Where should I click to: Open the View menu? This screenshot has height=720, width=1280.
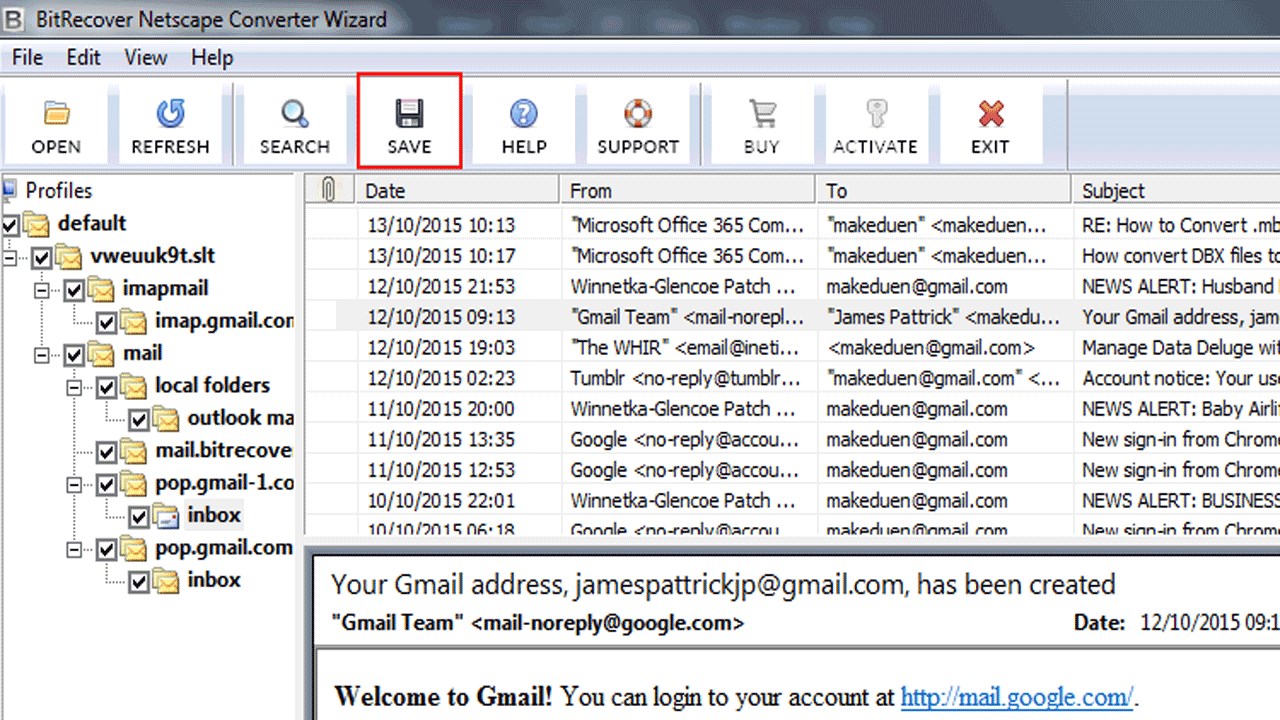[x=146, y=57]
